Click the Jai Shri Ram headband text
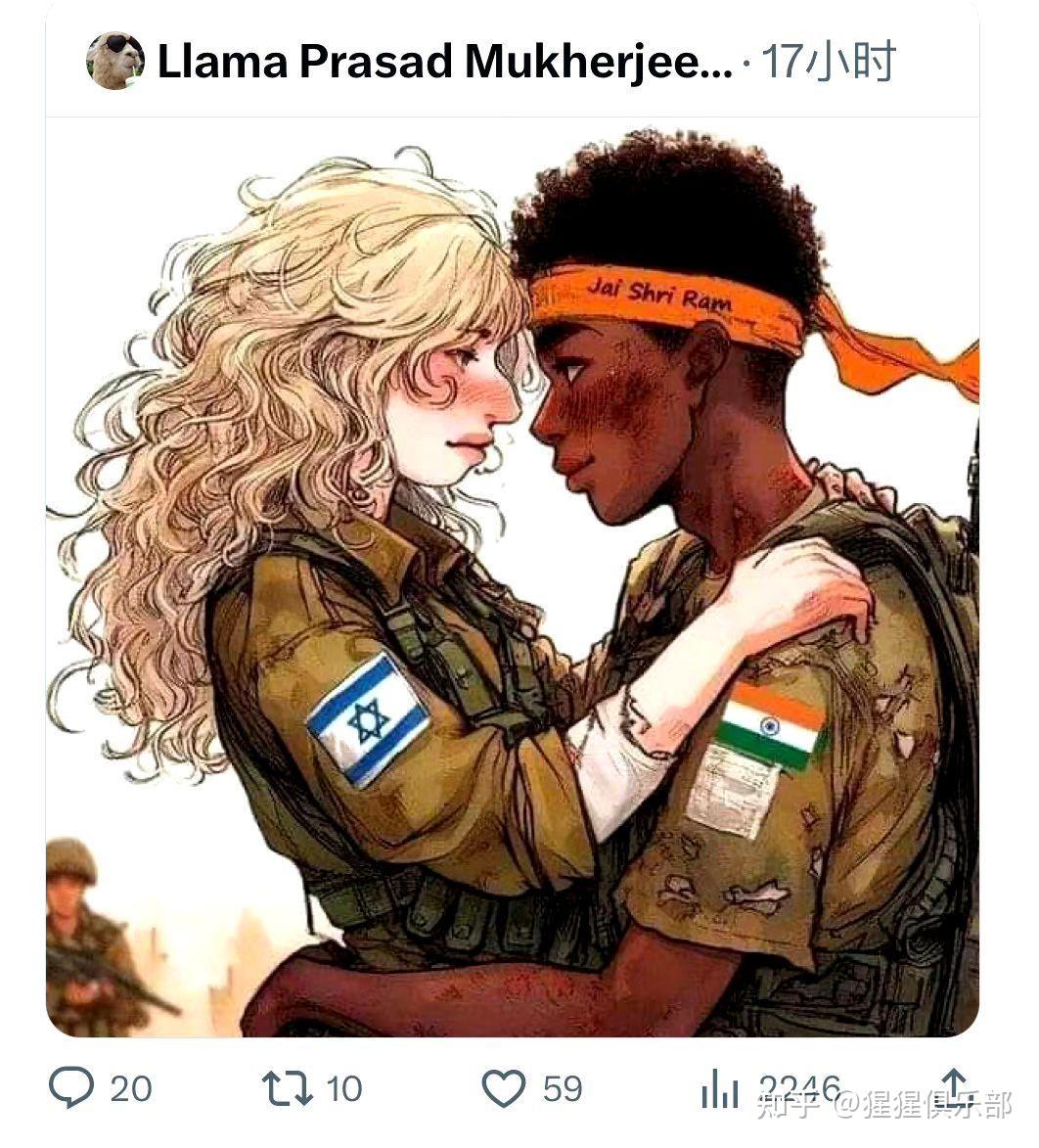This screenshot has height=1148, width=1039. (659, 294)
